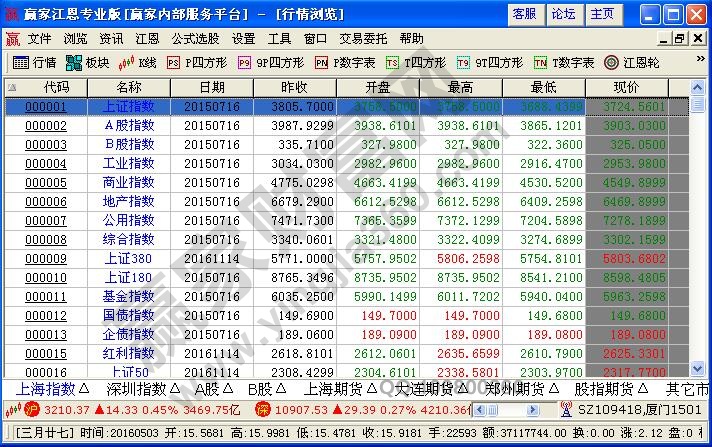Restore the inner document window

pos(680,39)
